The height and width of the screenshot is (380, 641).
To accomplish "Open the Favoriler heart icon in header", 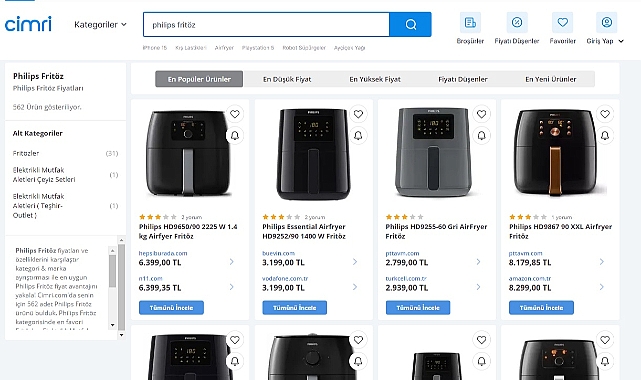I will (563, 22).
